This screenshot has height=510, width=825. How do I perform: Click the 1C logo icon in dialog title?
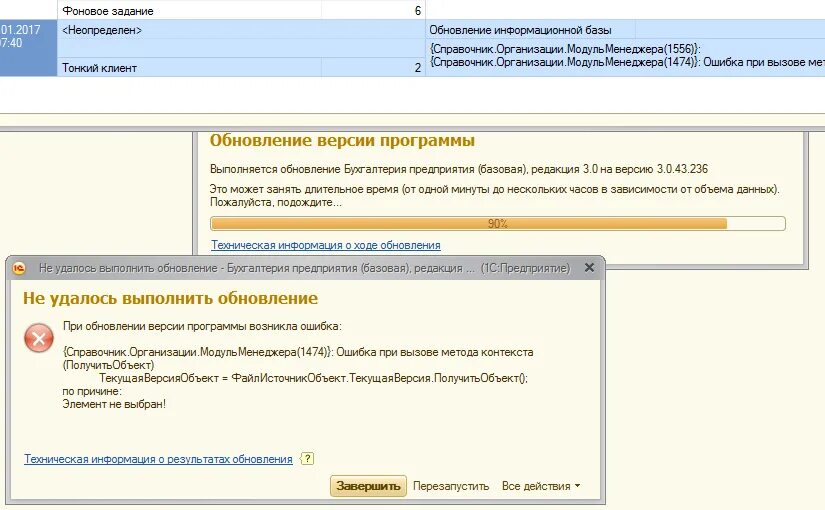[19, 268]
